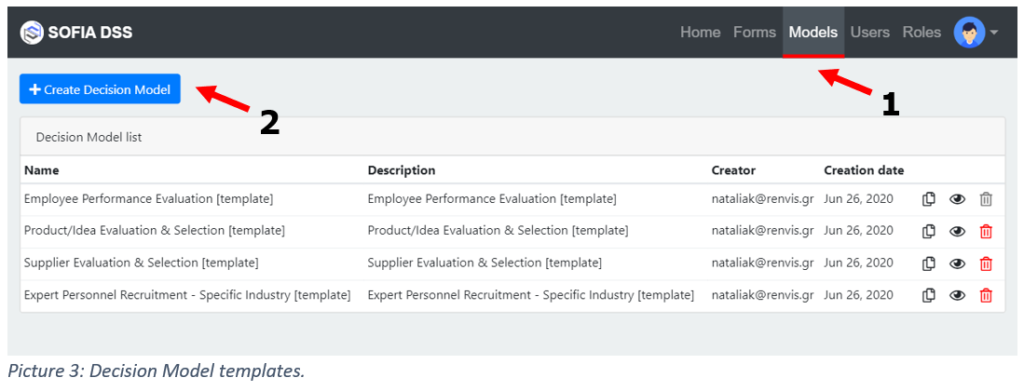This screenshot has height=391, width=1024.
Task: Click the Creation date column header
Action: coord(864,170)
